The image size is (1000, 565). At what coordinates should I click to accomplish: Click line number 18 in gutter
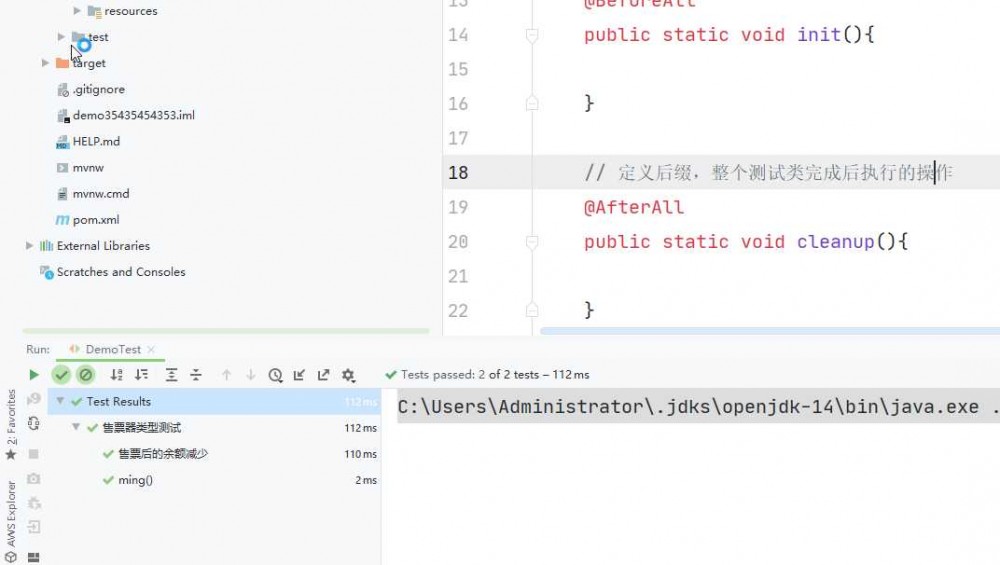pyautogui.click(x=459, y=173)
